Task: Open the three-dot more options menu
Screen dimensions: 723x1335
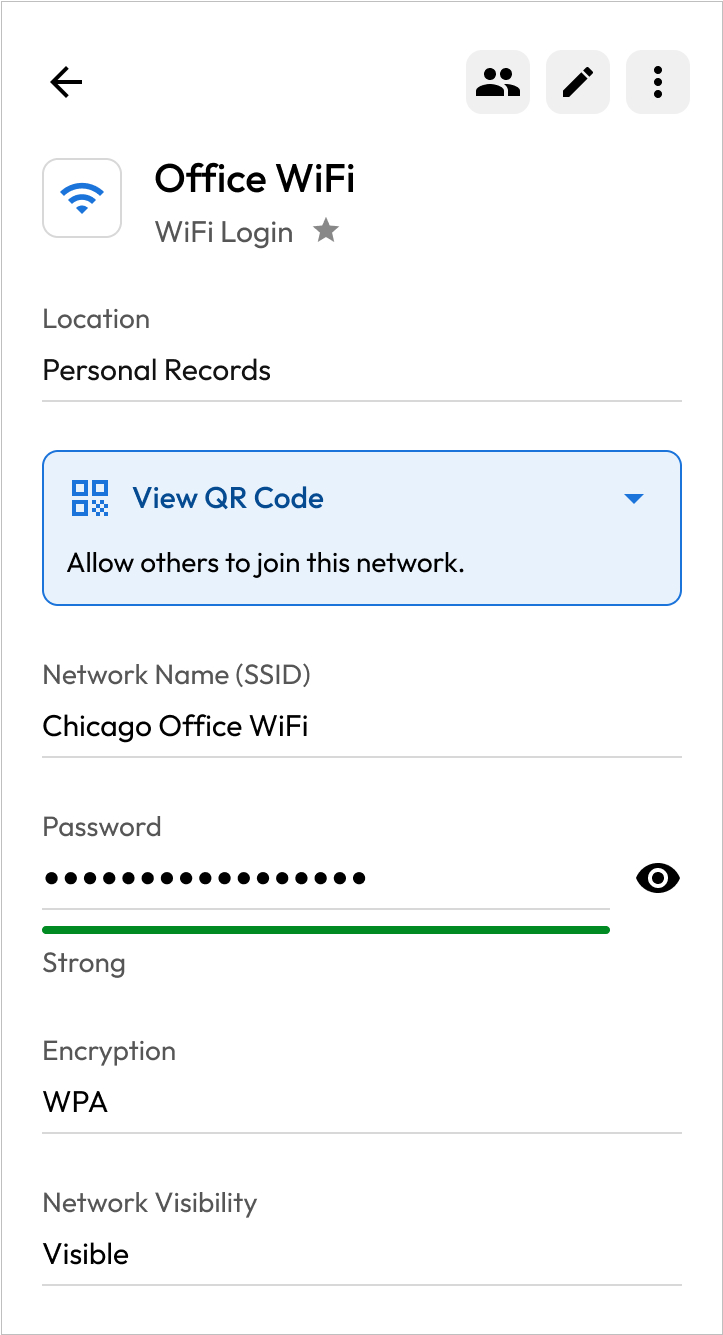Action: 658,82
